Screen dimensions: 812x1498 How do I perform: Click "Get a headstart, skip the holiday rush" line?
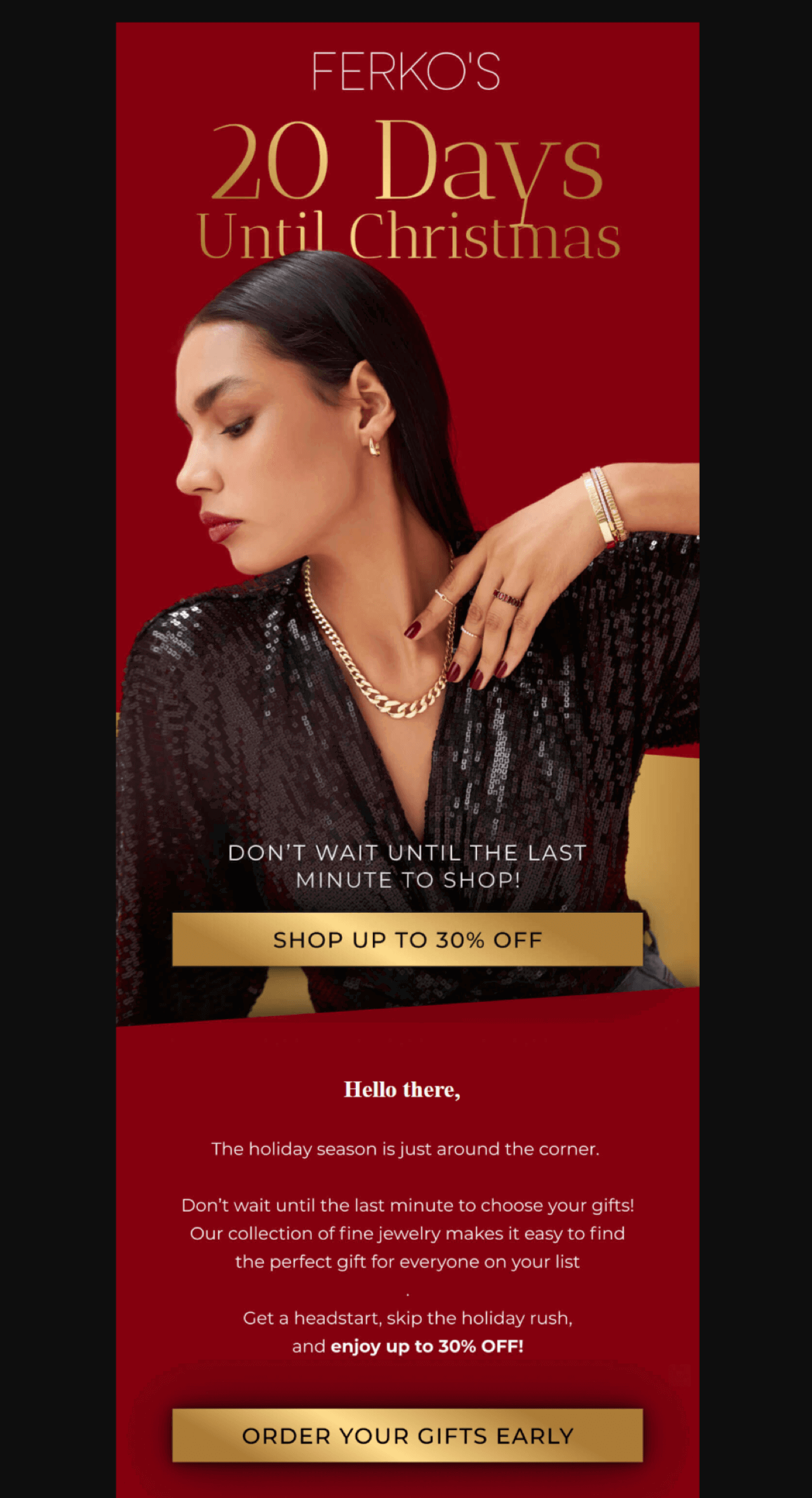click(x=407, y=1318)
